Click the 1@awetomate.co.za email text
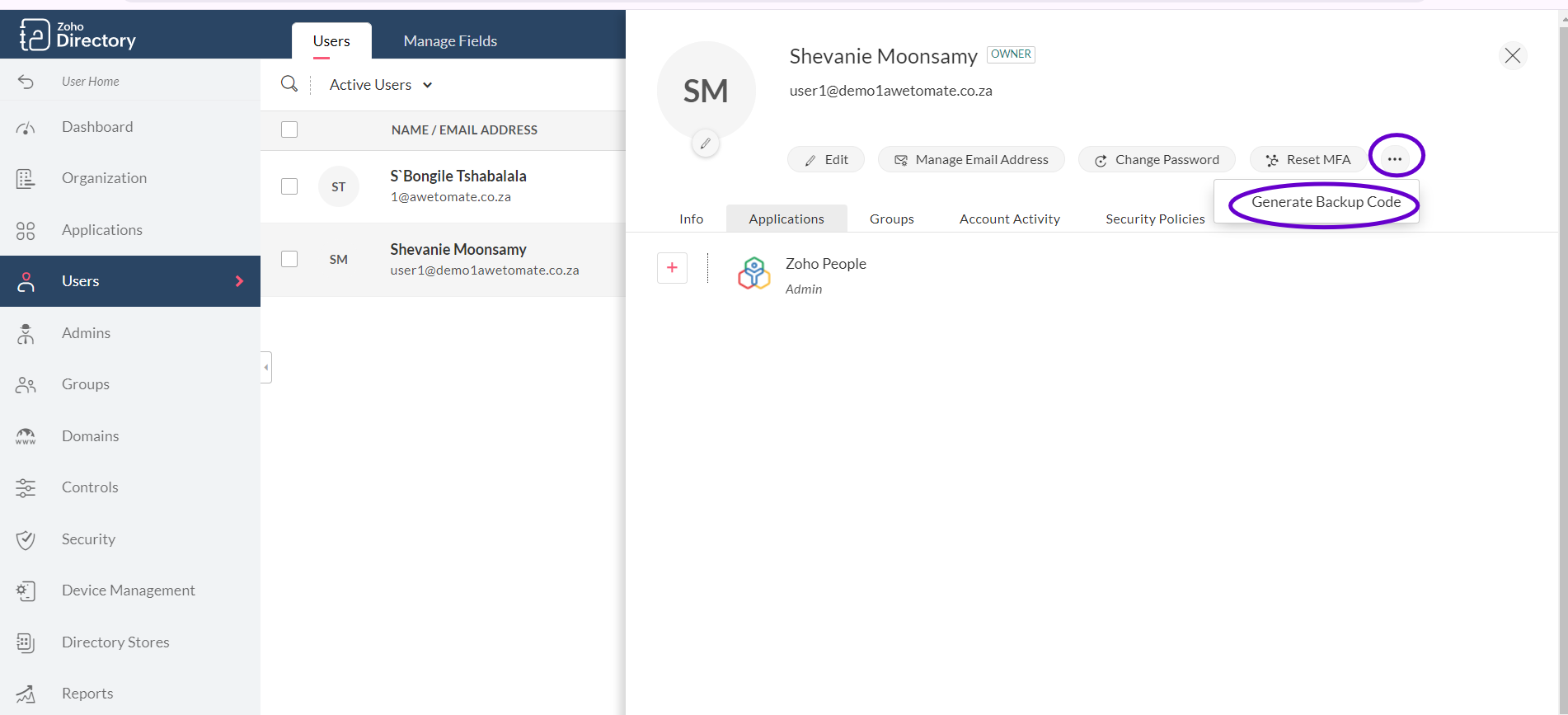This screenshot has width=1568, height=715. (x=450, y=197)
